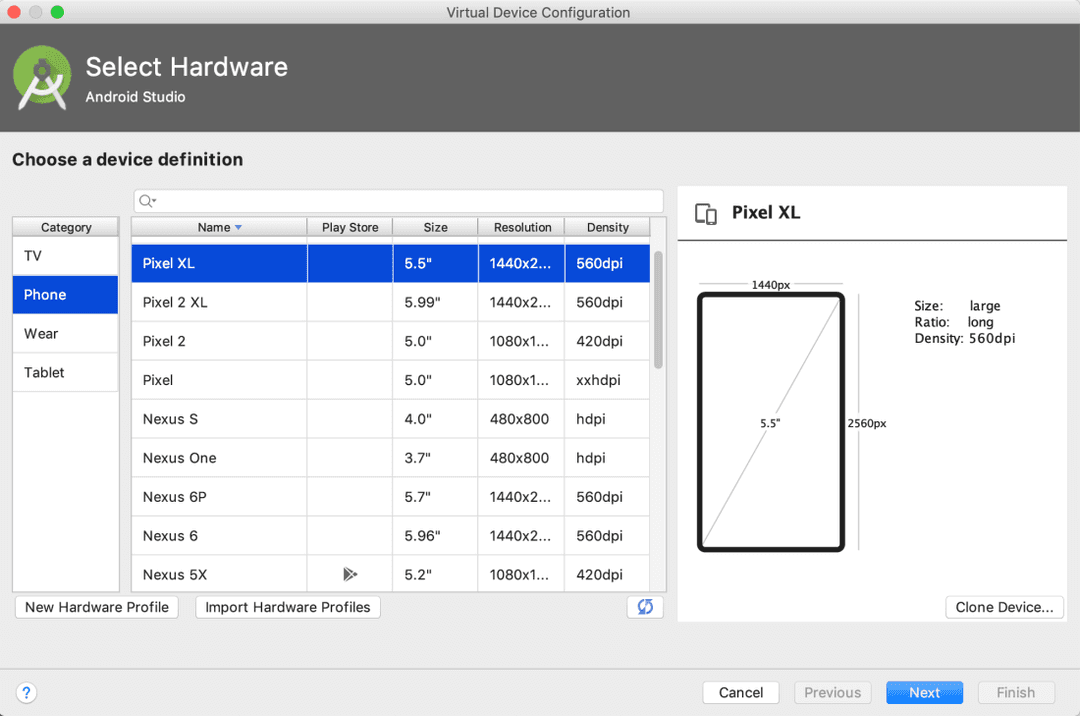
Task: Click New Hardware Profile button
Action: coord(96,607)
